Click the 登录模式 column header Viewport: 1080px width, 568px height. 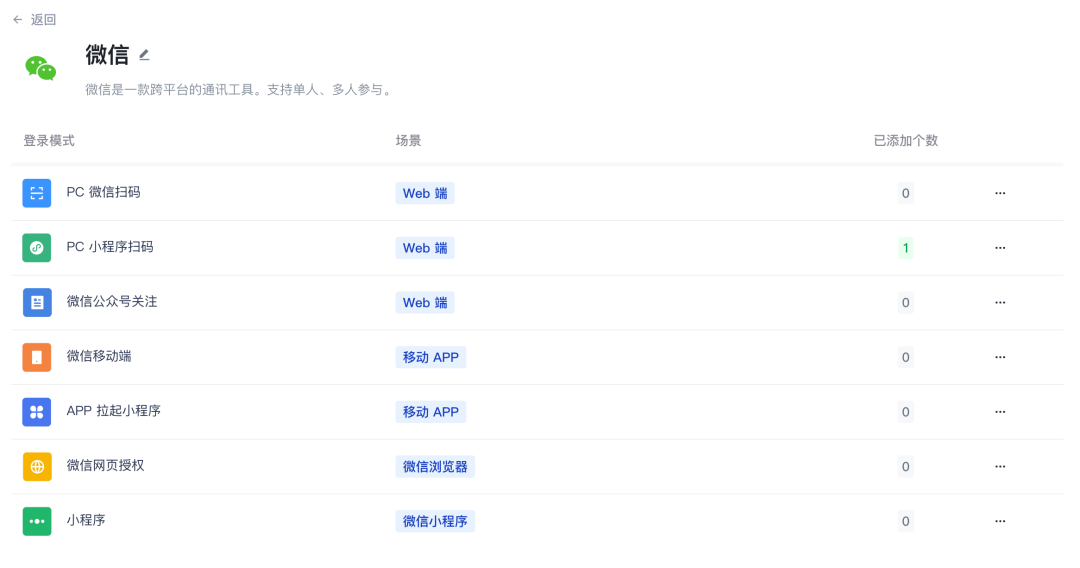click(49, 140)
